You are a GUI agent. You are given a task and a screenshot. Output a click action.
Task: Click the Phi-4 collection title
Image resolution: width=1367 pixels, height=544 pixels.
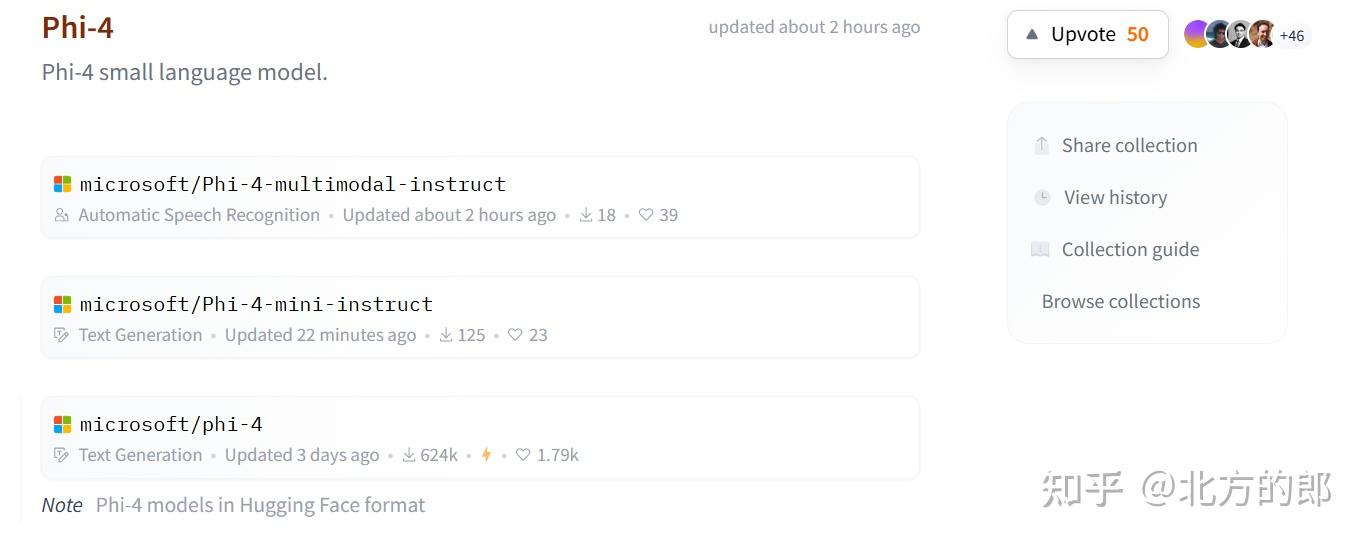[x=78, y=28]
